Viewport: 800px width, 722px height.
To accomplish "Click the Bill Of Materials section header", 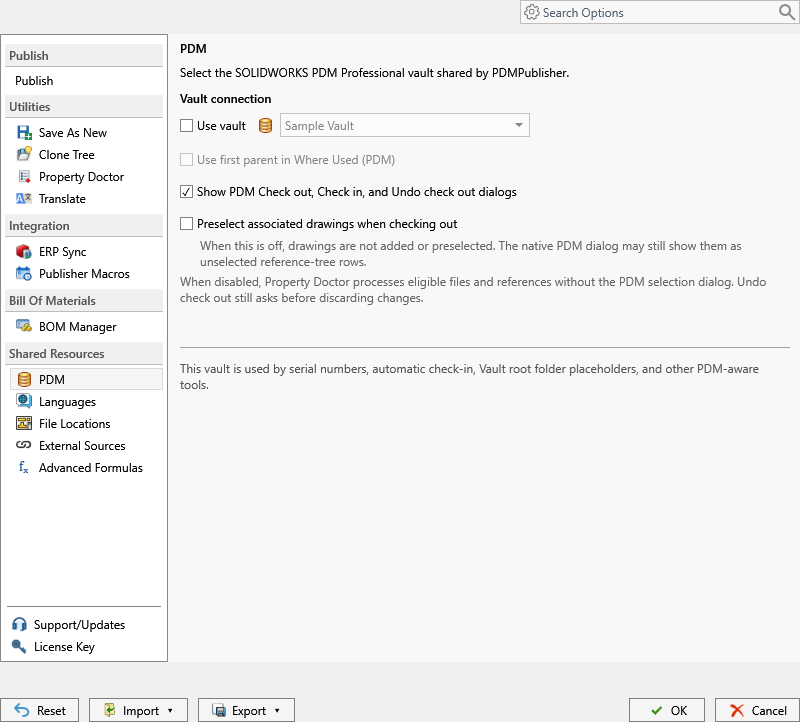I will [x=84, y=301].
